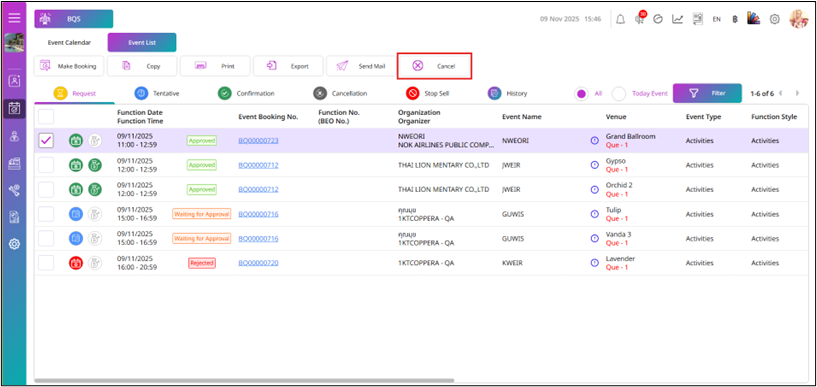Open the Confirmation status tab
Screen dimensions: 817x387
pos(246,93)
